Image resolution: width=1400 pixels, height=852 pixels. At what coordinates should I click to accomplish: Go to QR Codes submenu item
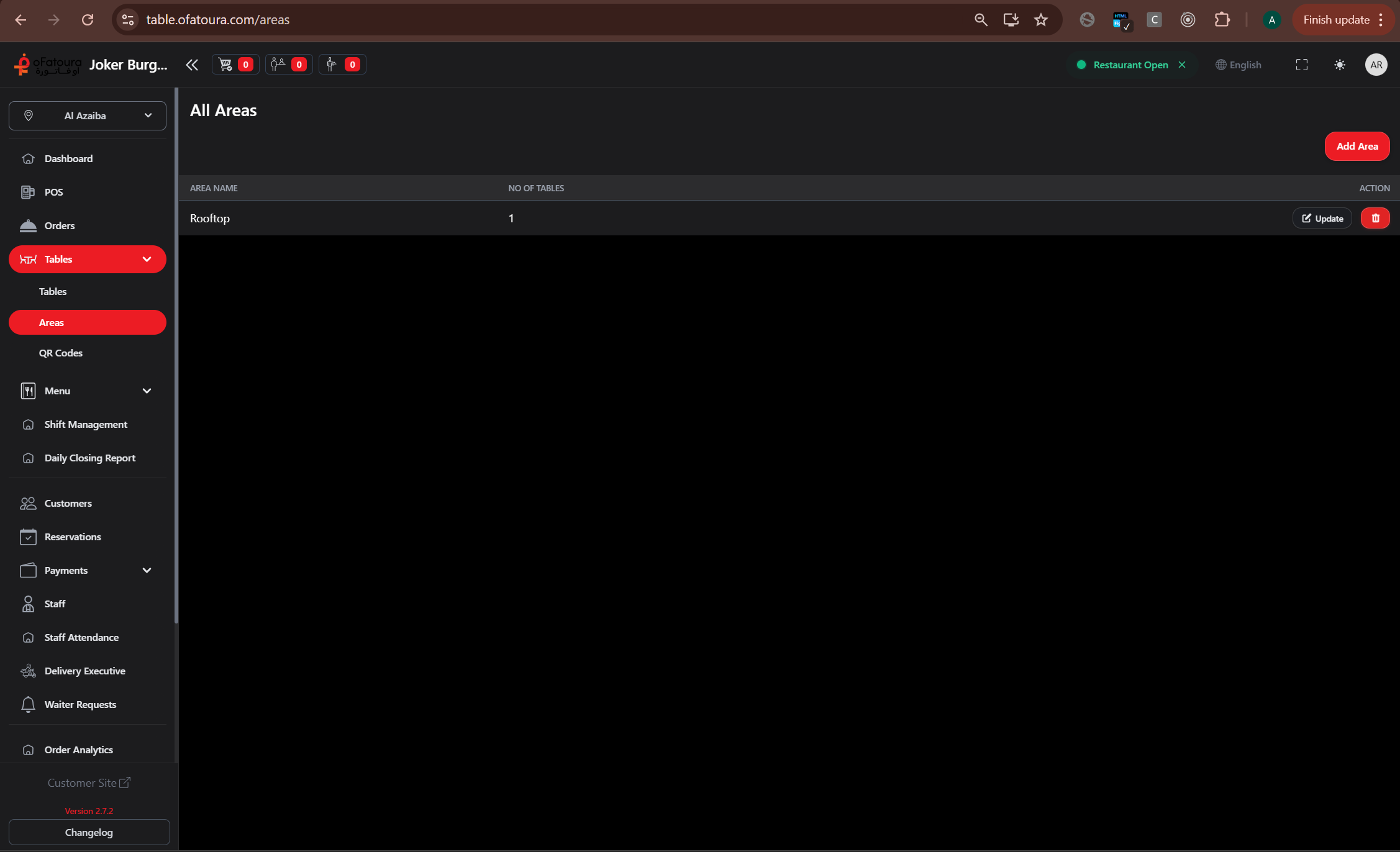tap(61, 353)
